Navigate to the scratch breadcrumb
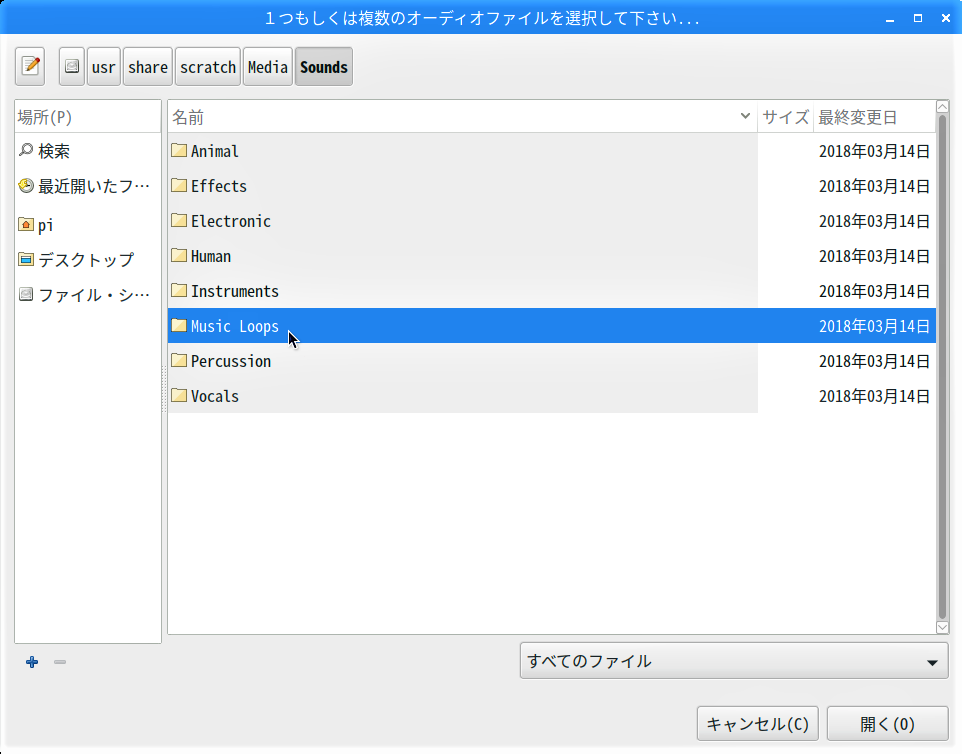Image resolution: width=962 pixels, height=754 pixels. pos(207,66)
